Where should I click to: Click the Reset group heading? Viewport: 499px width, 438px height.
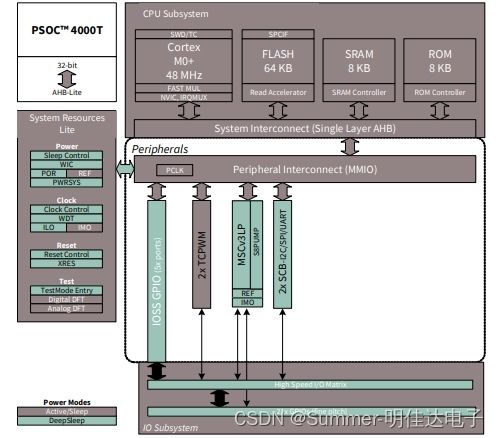click(x=66, y=245)
